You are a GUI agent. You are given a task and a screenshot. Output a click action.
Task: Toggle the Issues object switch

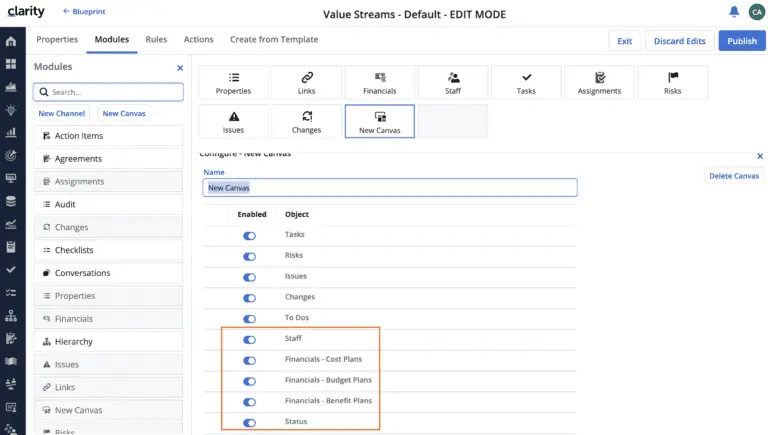(x=249, y=277)
